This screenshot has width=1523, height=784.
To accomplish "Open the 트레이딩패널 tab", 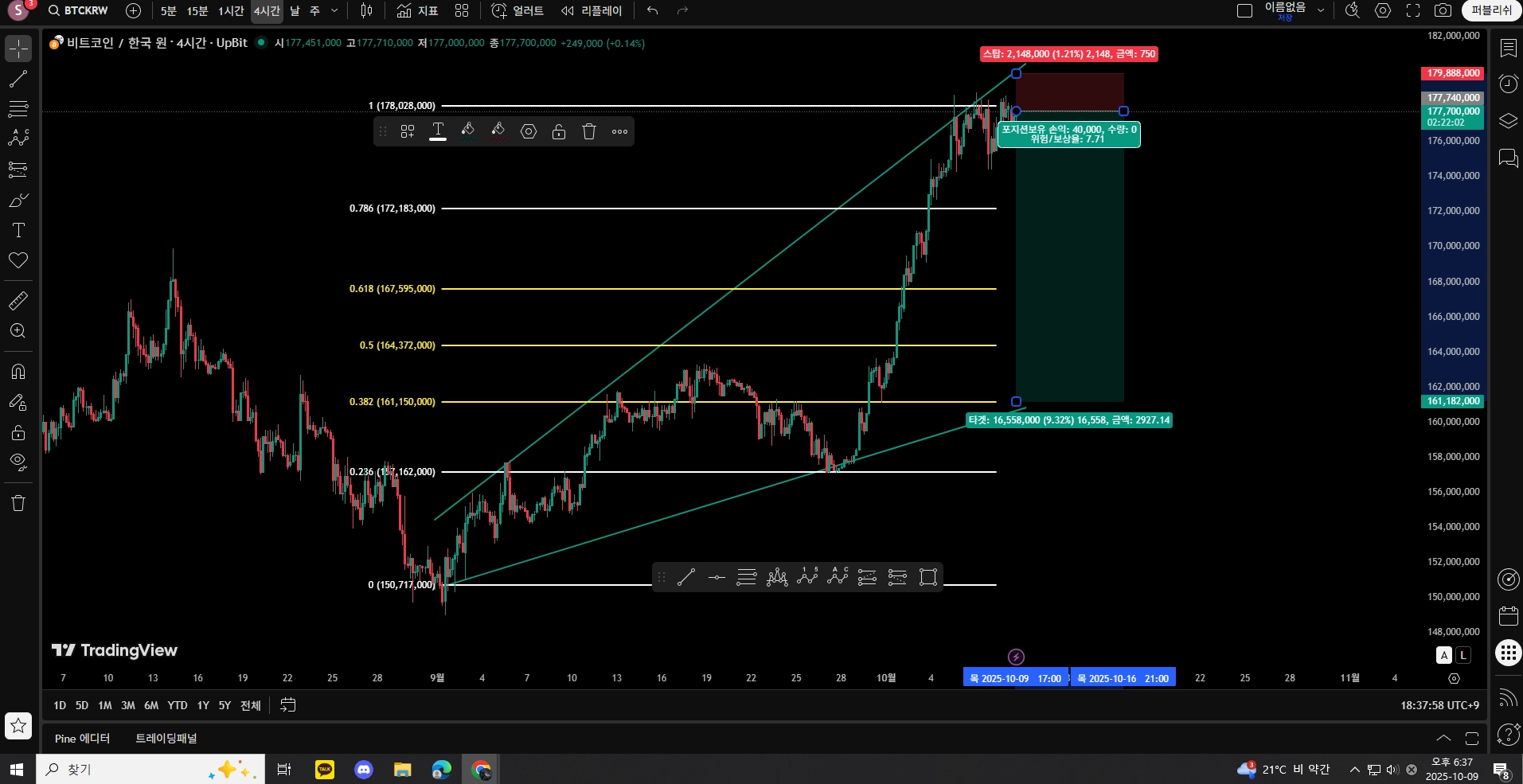I will [166, 738].
